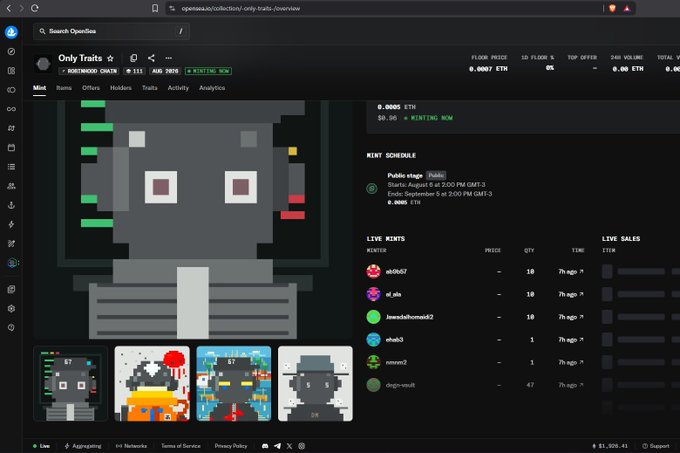Screen dimensions: 680x453
Task: Open the Discord icon in the footer
Action: 265,446
